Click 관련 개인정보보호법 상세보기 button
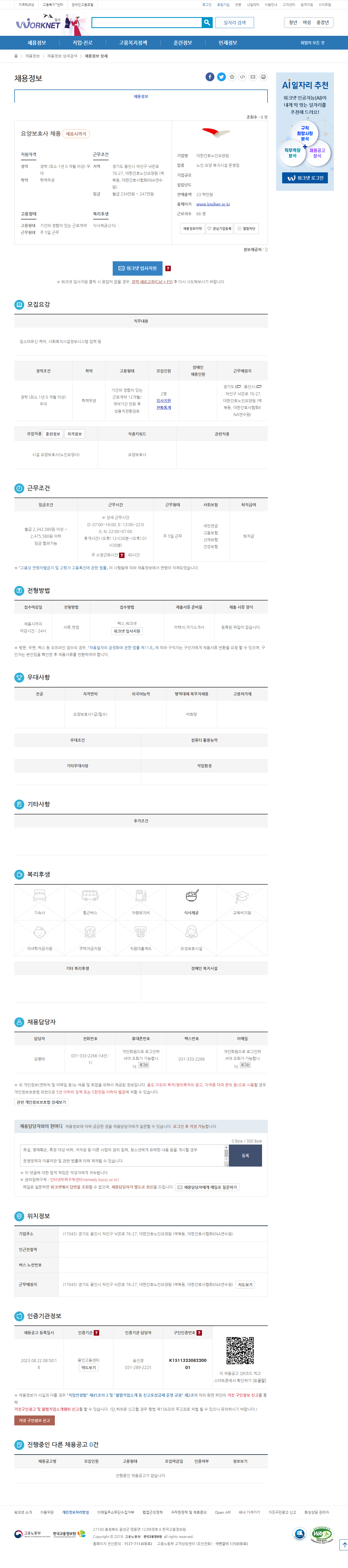Viewport: 348px width, 1568px height. (41, 1102)
